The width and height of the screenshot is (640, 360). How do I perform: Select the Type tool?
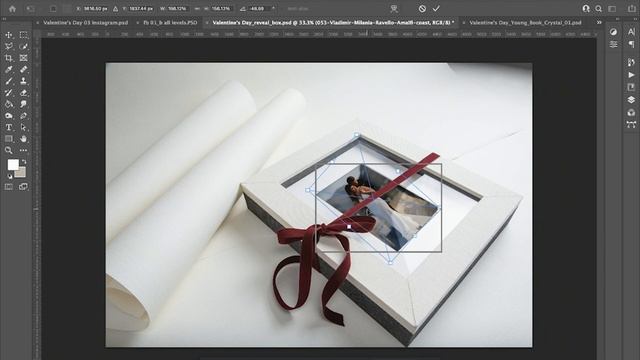coord(9,127)
